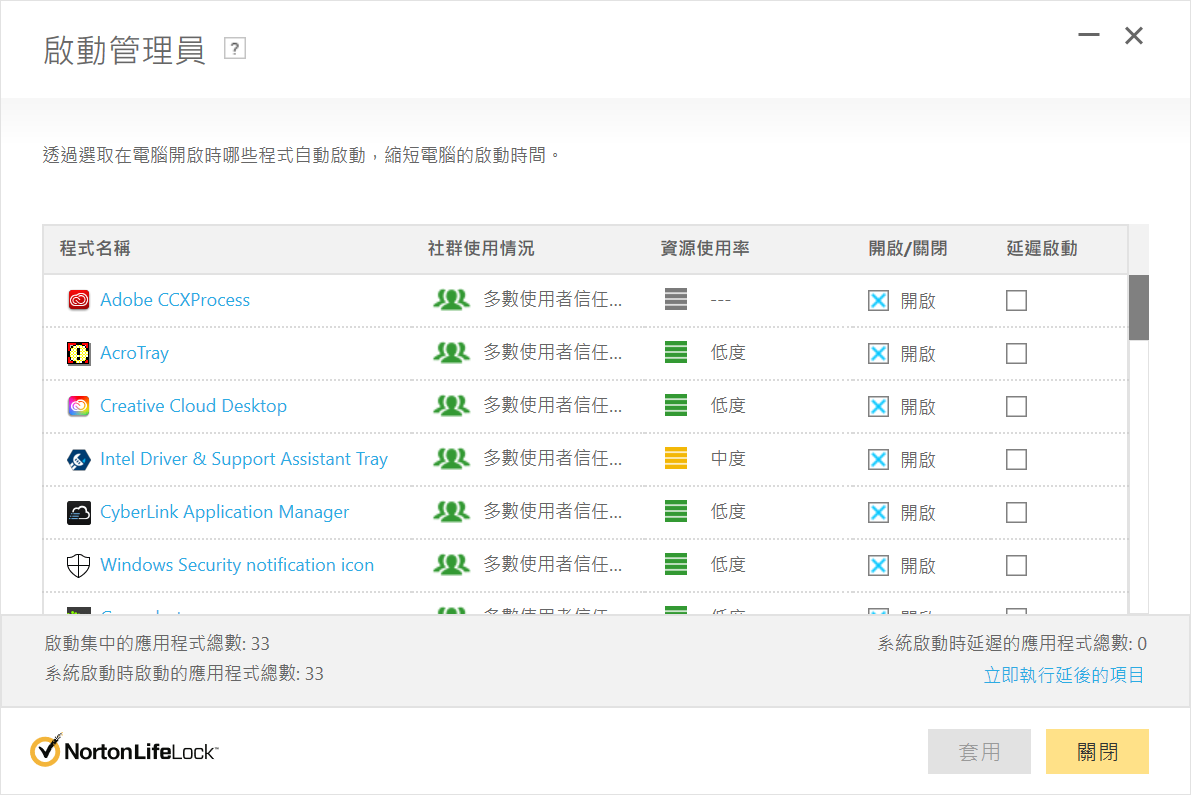This screenshot has height=795, width=1191.
Task: Click the Intel Driver & Support Assistant icon
Action: (x=79, y=459)
